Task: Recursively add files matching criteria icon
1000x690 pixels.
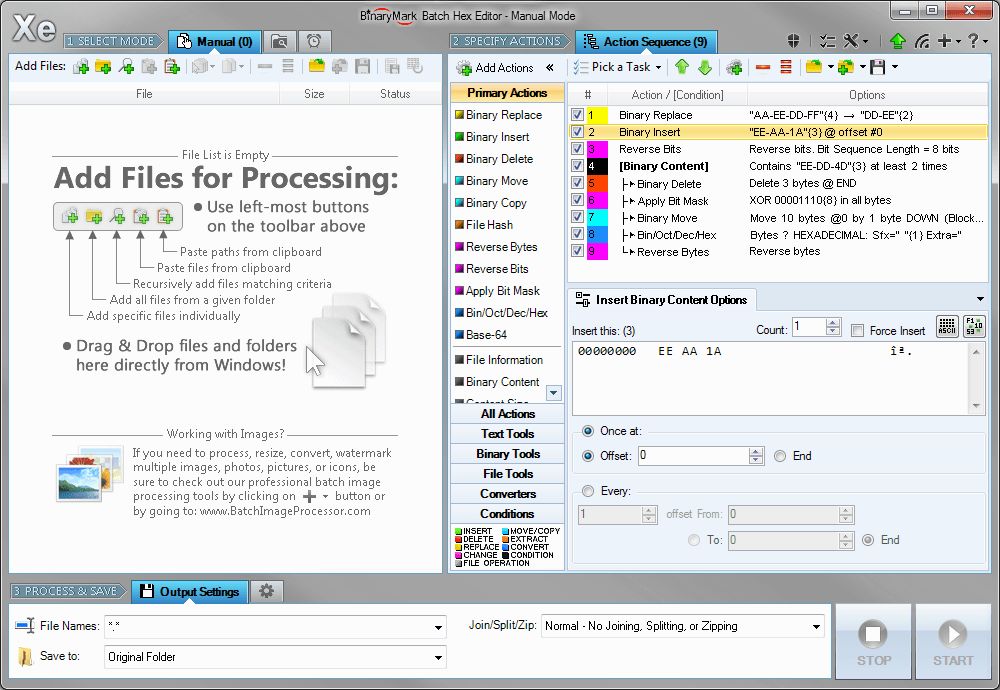Action: click(x=126, y=66)
